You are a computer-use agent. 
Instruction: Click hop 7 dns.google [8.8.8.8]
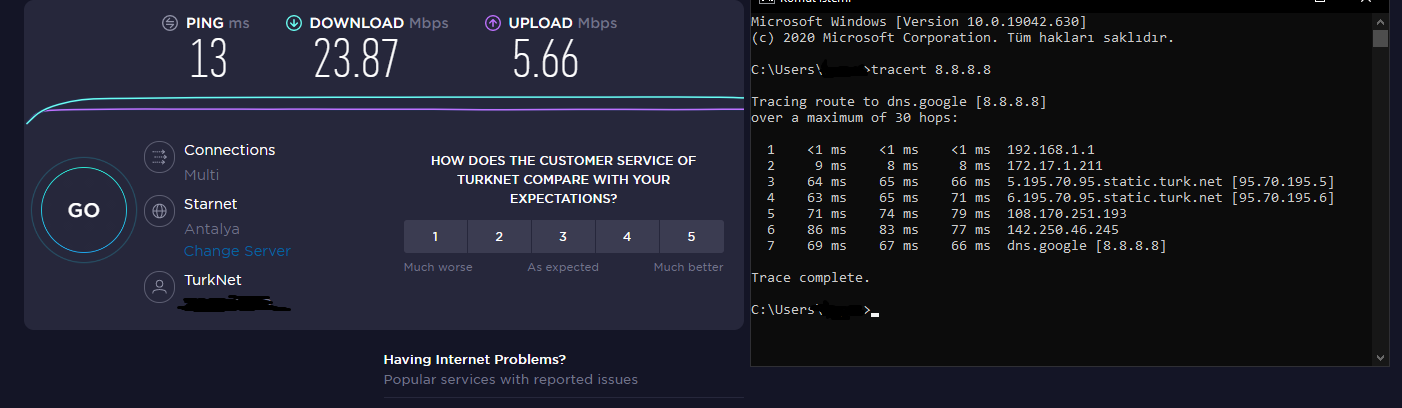(1088, 245)
